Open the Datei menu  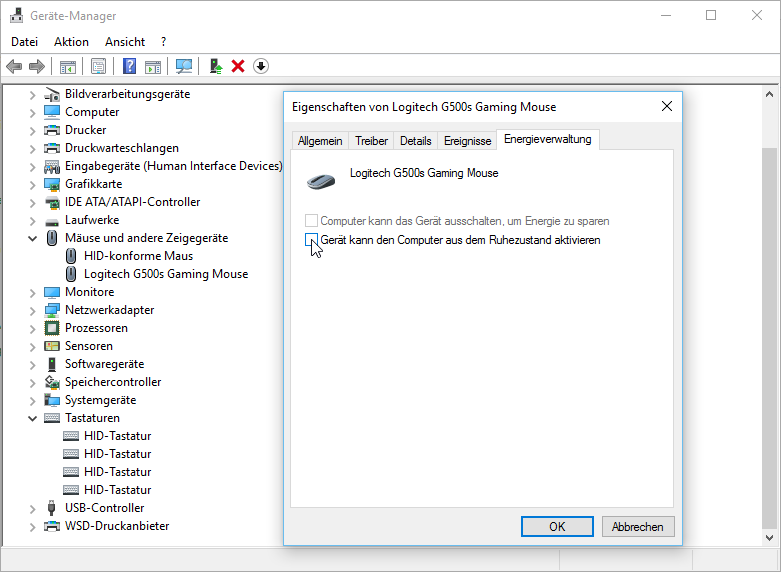(x=24, y=42)
